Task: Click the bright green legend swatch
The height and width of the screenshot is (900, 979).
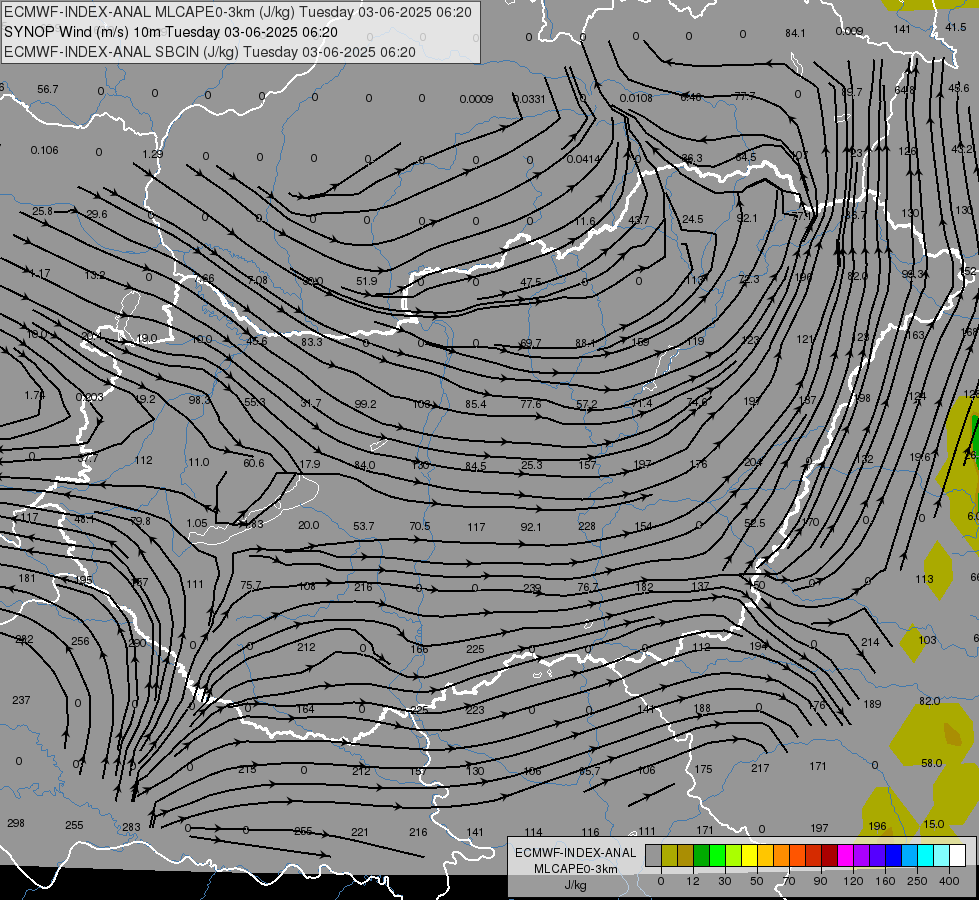Action: tap(717, 856)
